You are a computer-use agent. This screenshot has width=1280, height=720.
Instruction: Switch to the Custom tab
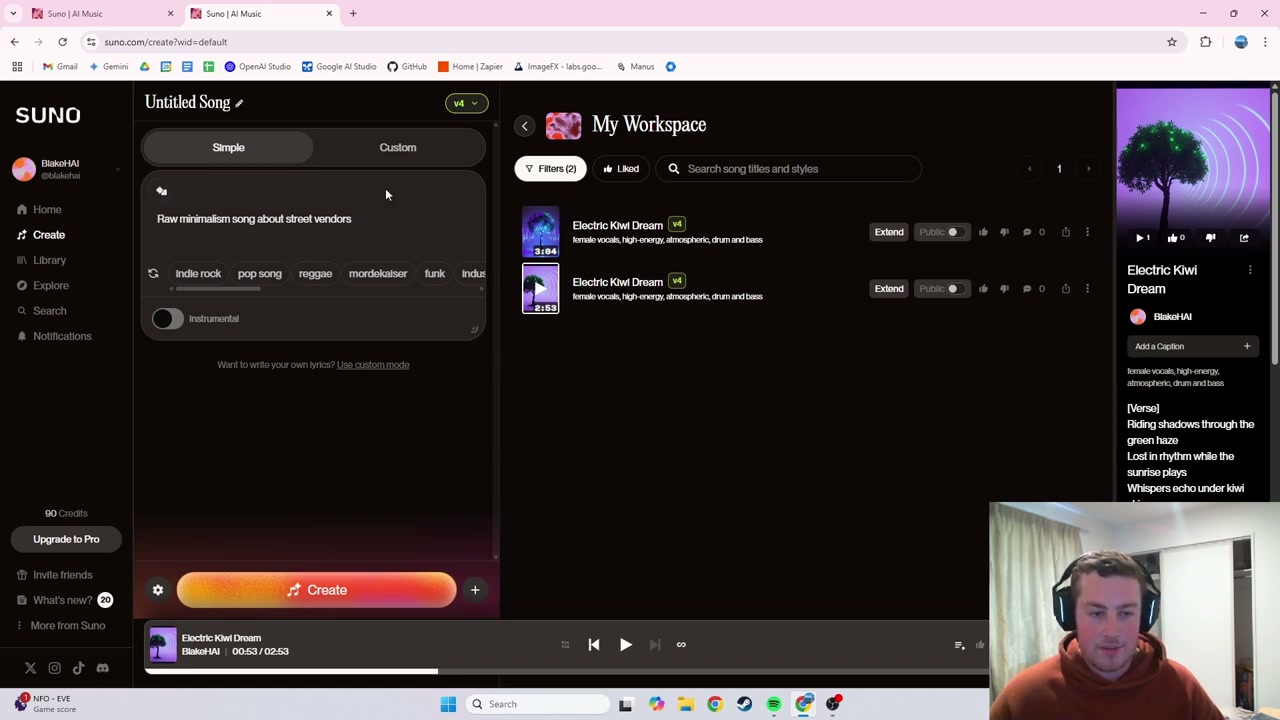point(398,147)
